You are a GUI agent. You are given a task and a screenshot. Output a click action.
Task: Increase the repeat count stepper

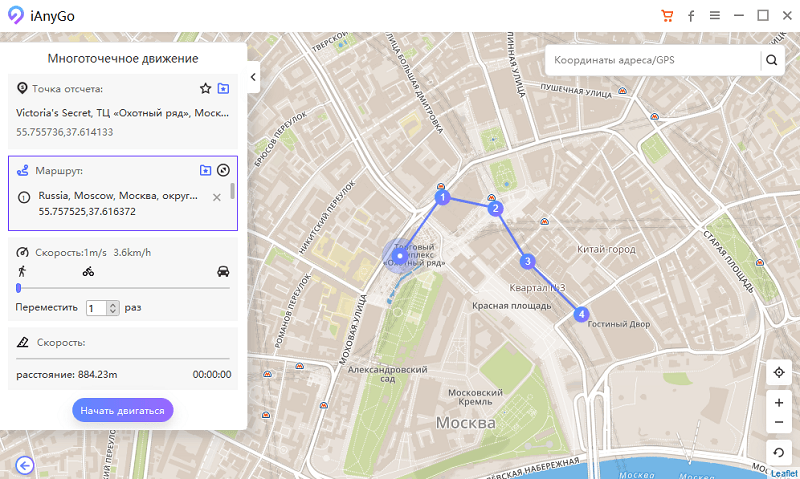(113, 305)
